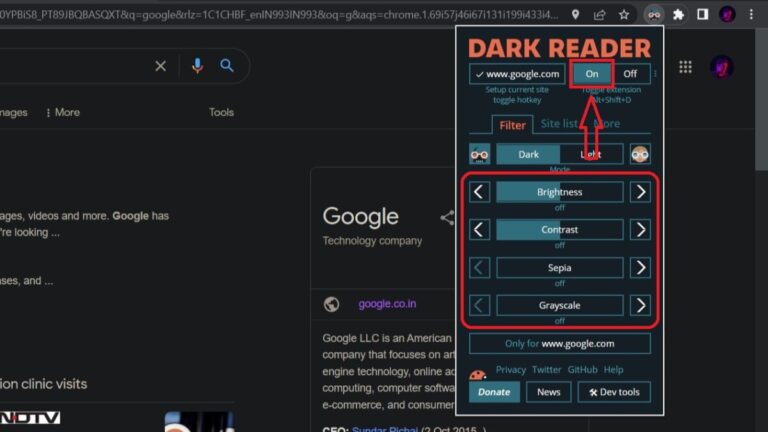Image resolution: width=768 pixels, height=432 pixels.
Task: Clear the search box with the X icon
Action: tap(160, 66)
